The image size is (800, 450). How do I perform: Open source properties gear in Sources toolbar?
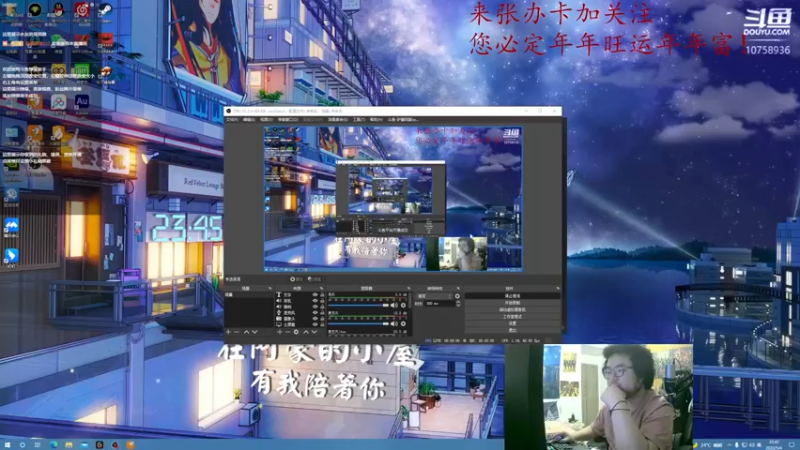(x=296, y=332)
